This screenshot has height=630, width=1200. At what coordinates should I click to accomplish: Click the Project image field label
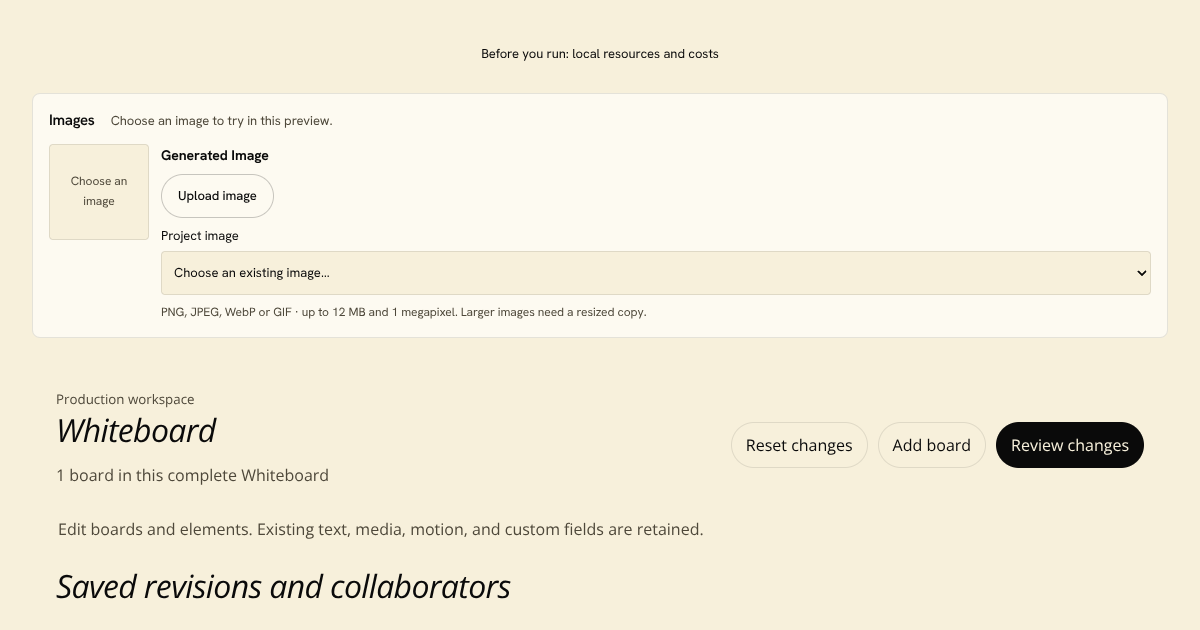[200, 236]
